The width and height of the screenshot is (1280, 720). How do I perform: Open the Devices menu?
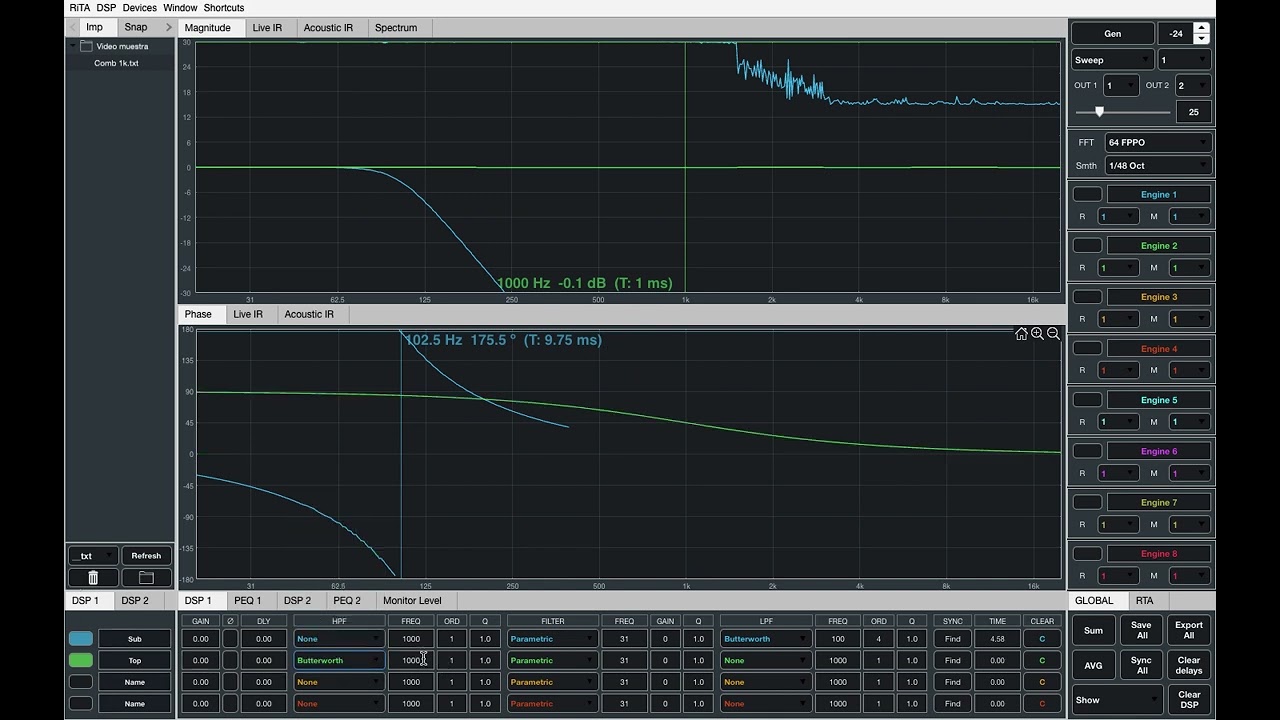tap(140, 8)
